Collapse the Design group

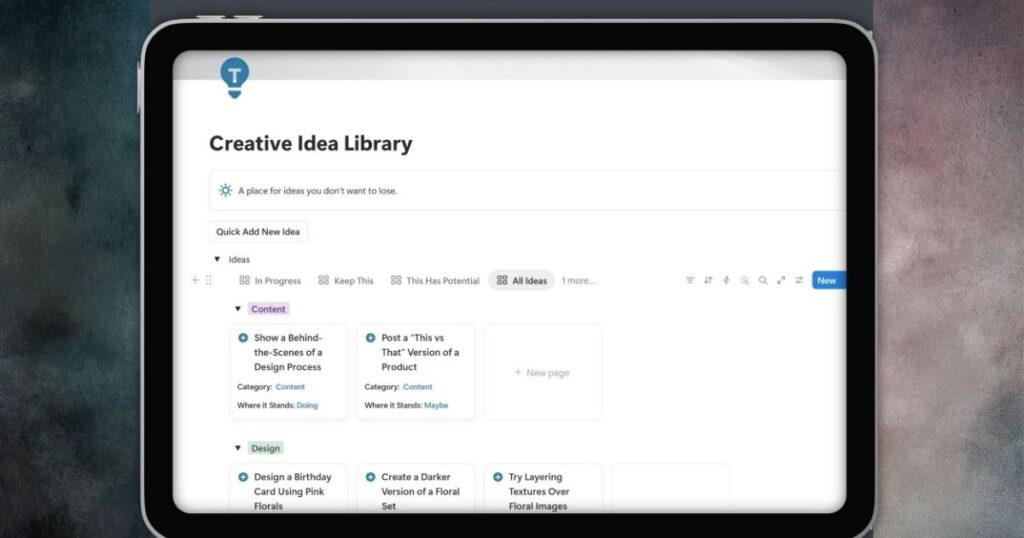pyautogui.click(x=237, y=448)
